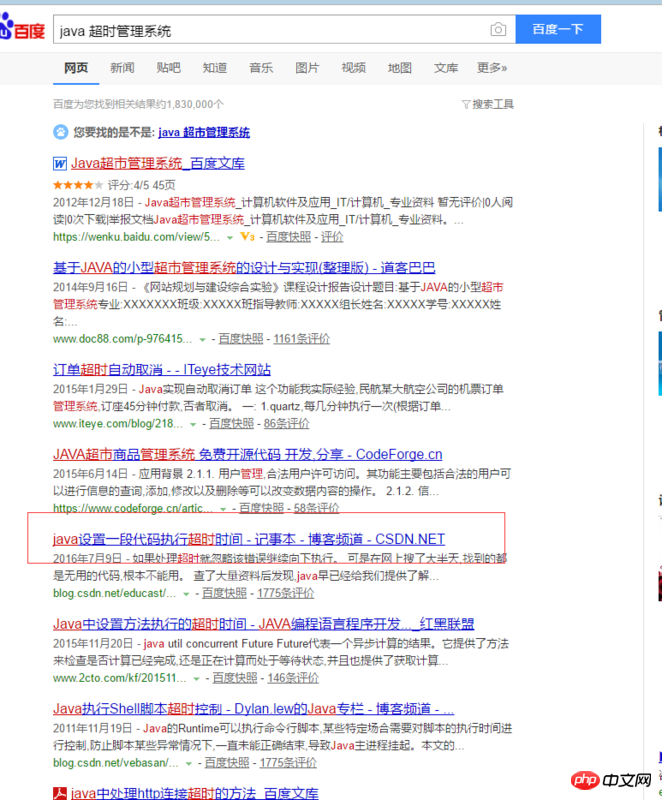Switch to the 图片 tab
662x800 pixels.
tap(307, 68)
